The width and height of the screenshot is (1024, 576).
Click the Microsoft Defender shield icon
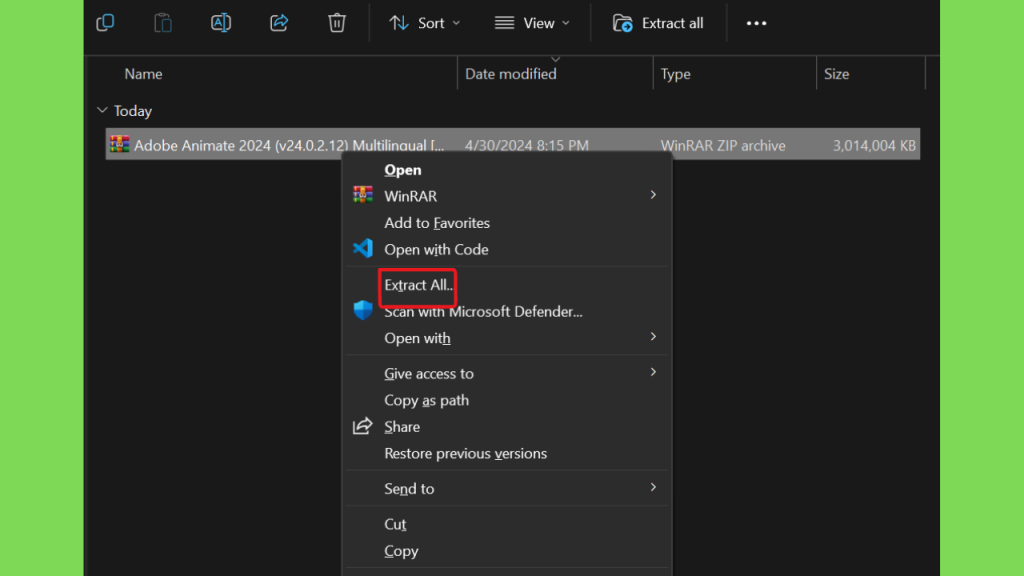point(362,310)
